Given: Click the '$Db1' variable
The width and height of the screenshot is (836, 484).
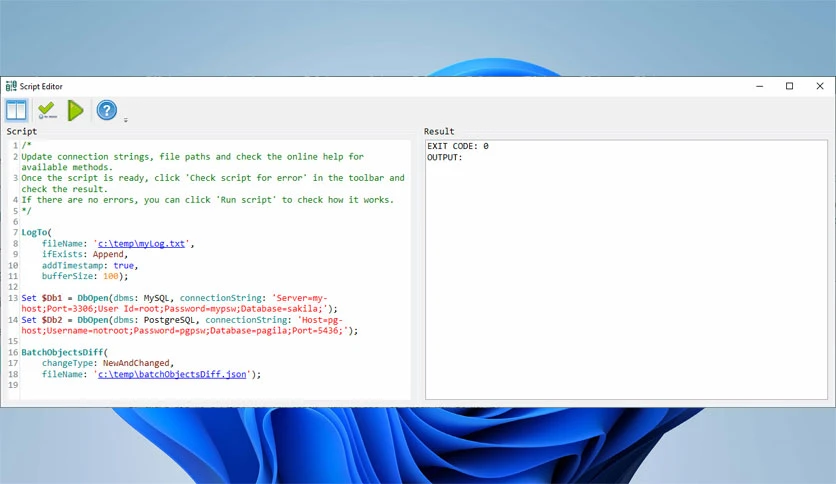Looking at the screenshot, I should (52, 298).
